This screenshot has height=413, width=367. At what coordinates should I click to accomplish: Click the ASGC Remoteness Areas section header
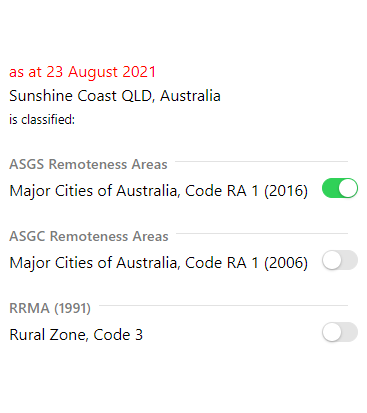coord(89,236)
